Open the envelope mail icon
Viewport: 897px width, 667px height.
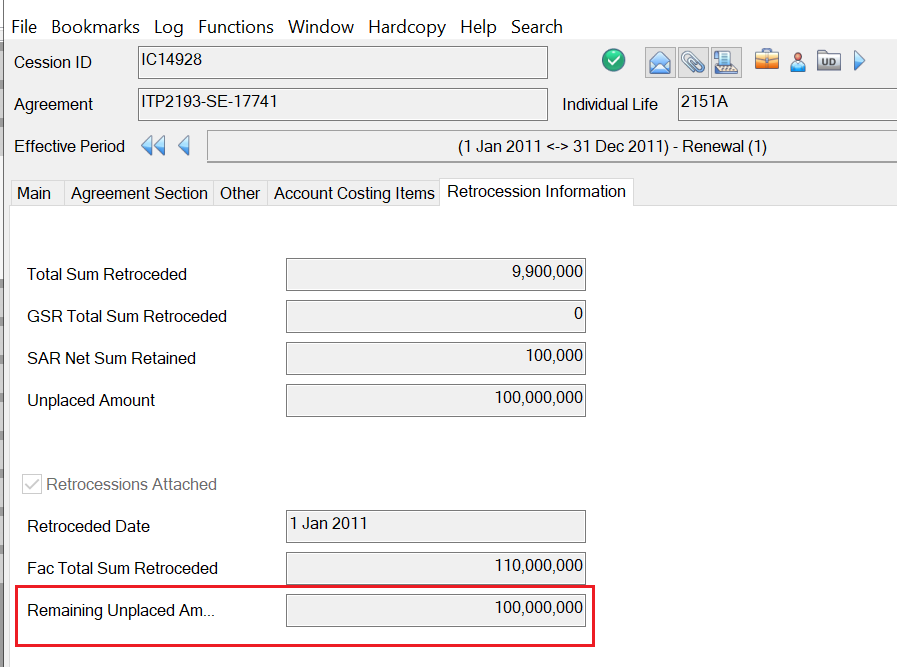coord(660,62)
